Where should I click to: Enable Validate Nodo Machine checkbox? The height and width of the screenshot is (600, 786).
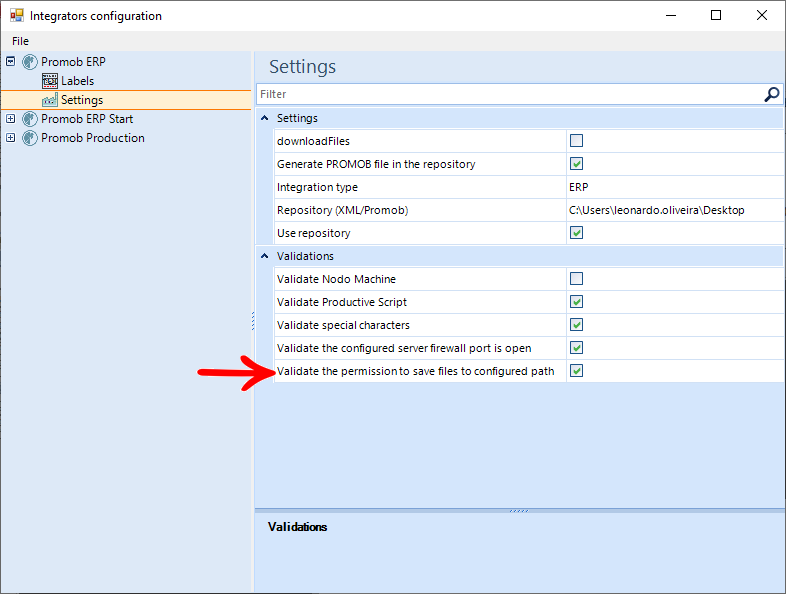576,279
